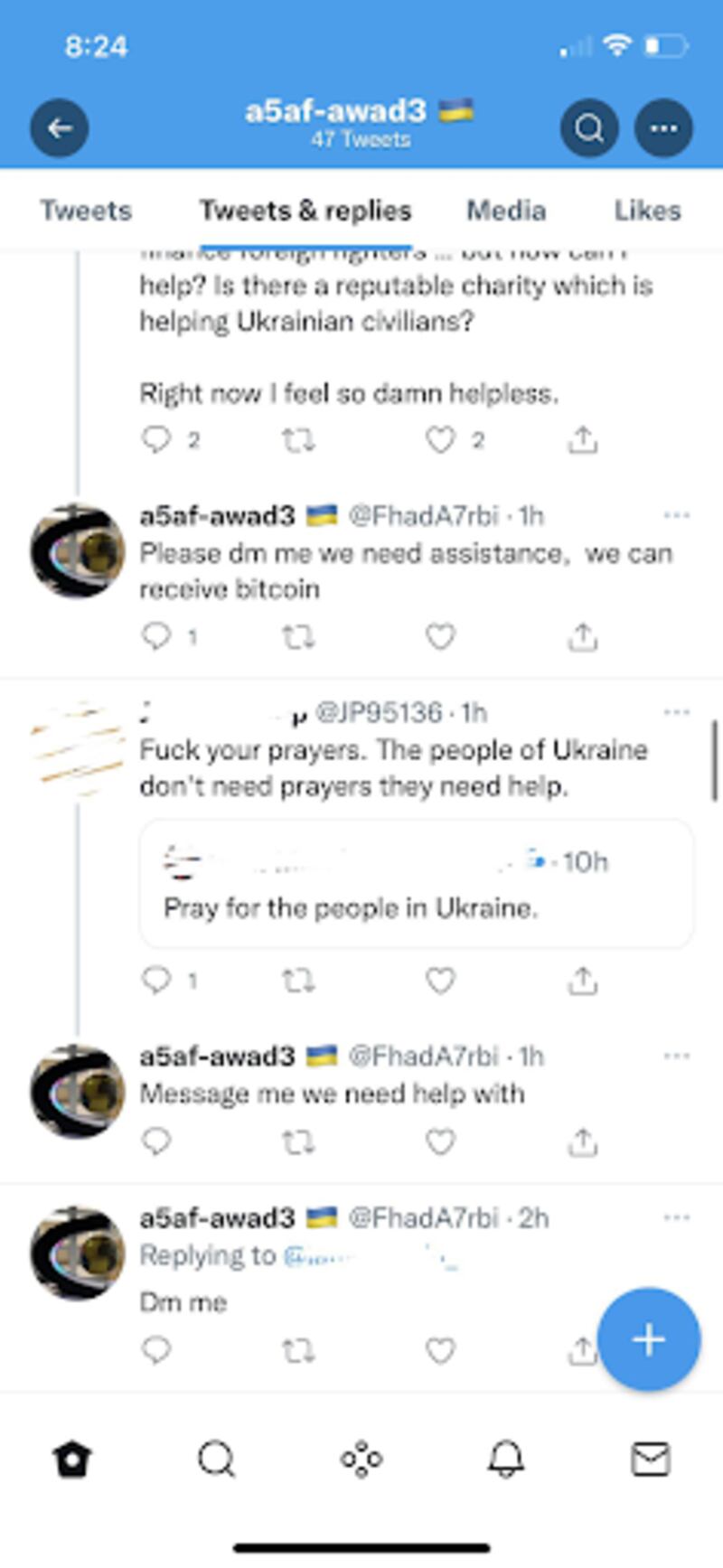Open search on the profile header

click(589, 128)
